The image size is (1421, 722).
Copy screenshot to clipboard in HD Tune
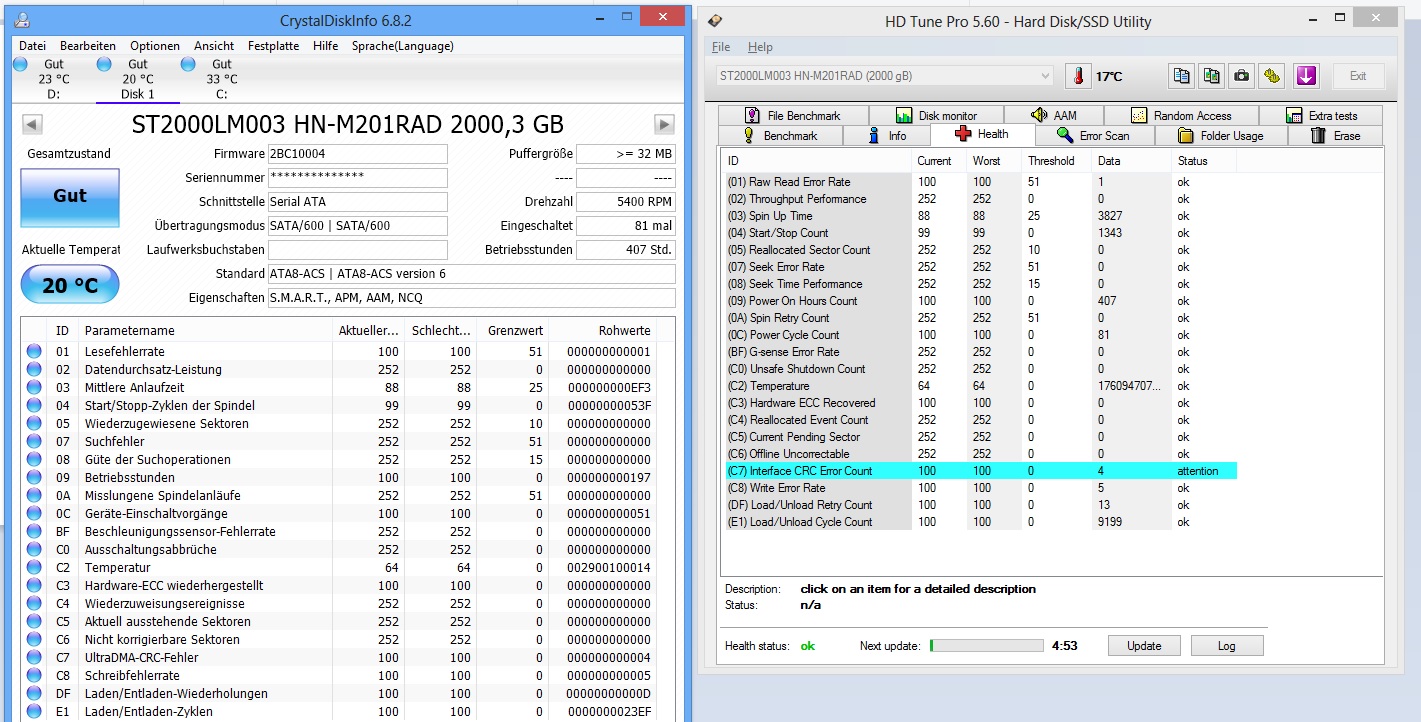tap(1211, 76)
